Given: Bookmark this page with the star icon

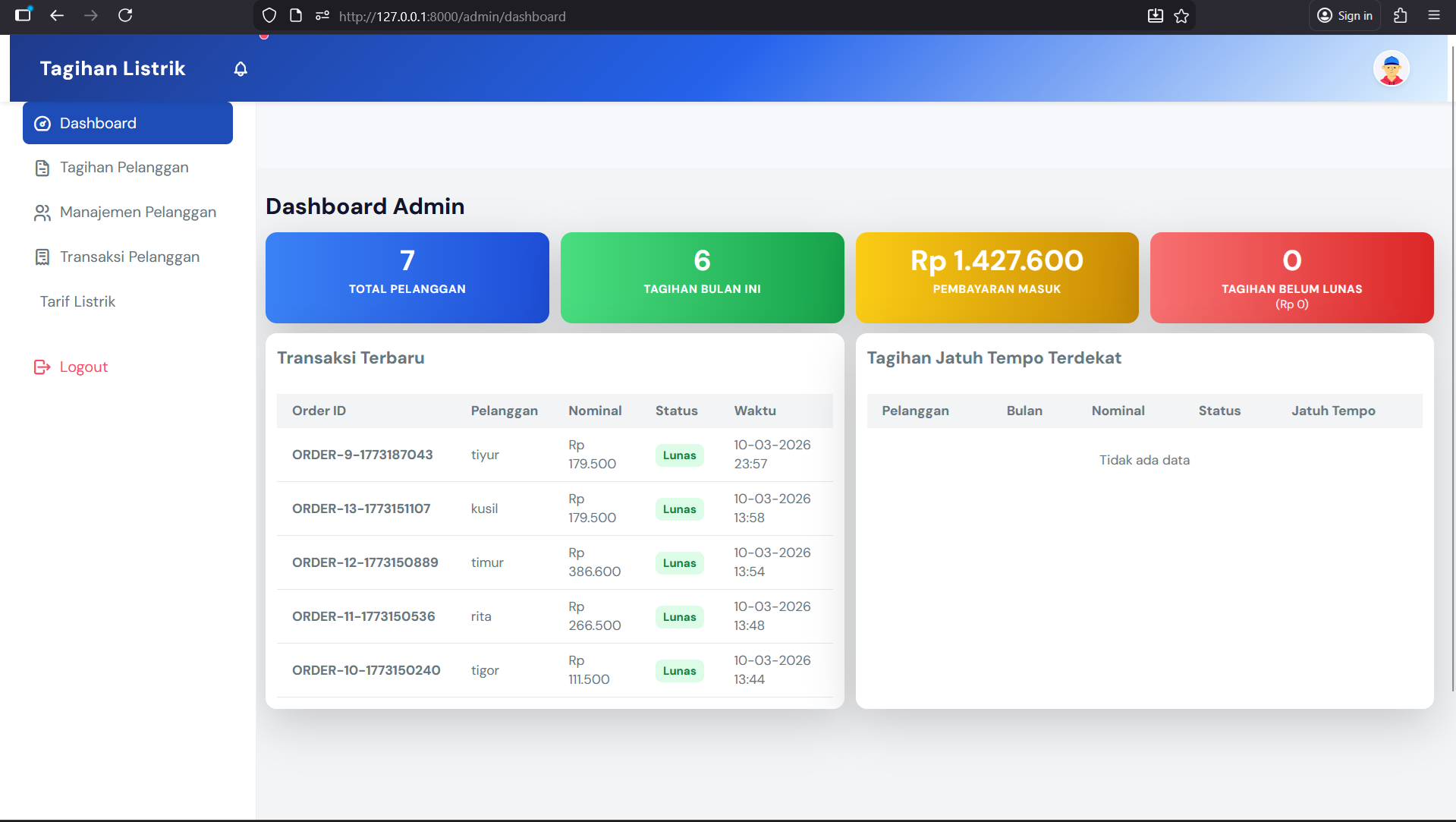Looking at the screenshot, I should tap(1181, 16).
